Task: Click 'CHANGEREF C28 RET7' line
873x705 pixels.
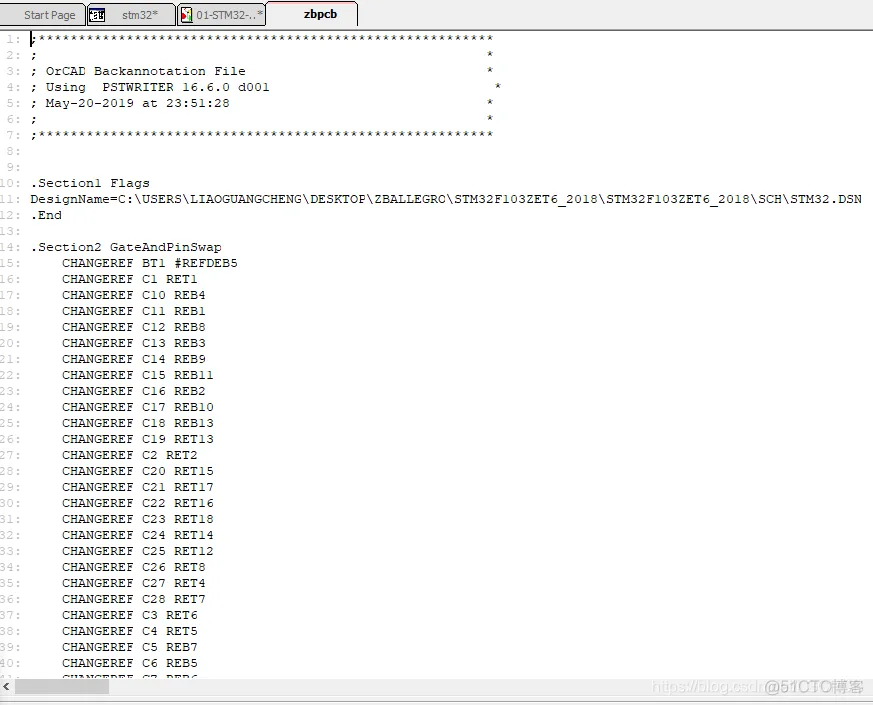Action: tap(134, 600)
